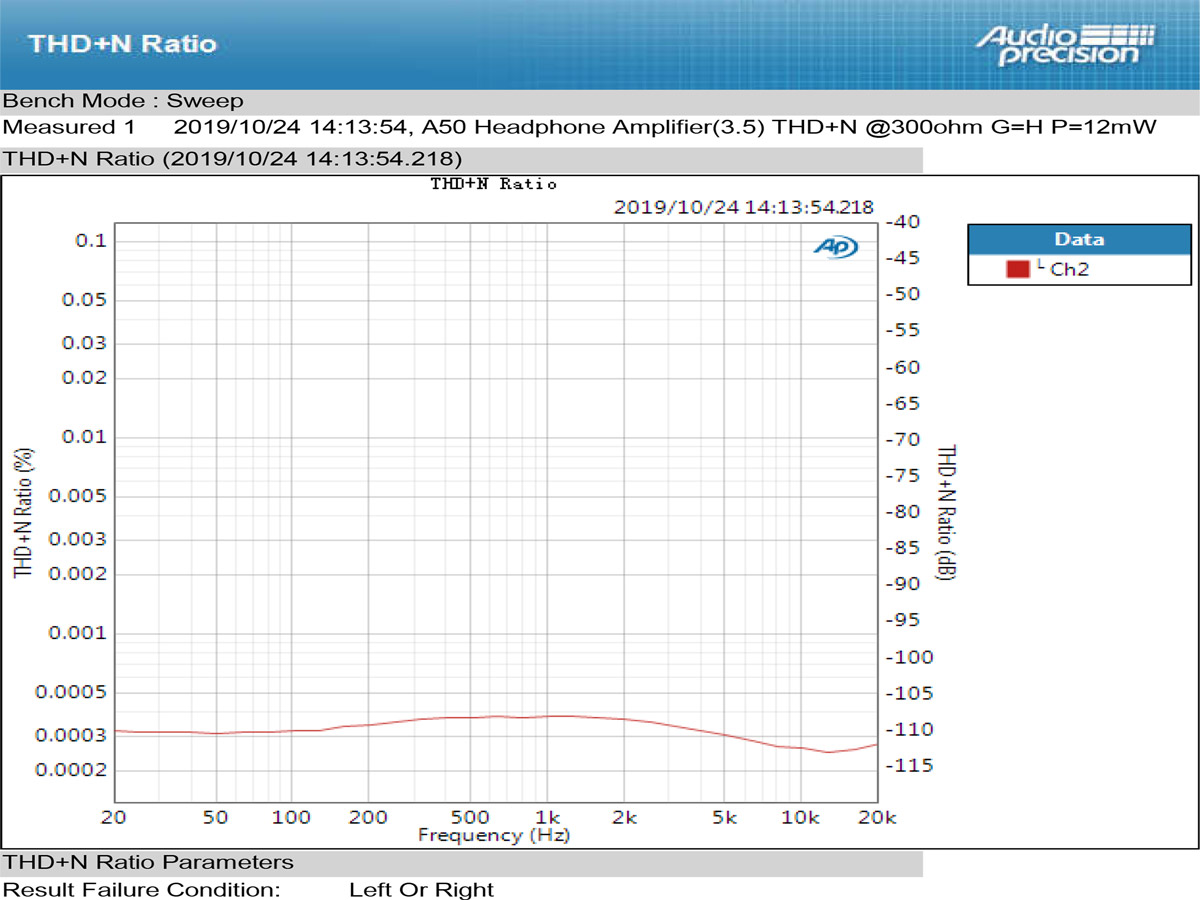The width and height of the screenshot is (1200, 900).
Task: Click the Audio Precision logo in the header
Action: click(1065, 42)
